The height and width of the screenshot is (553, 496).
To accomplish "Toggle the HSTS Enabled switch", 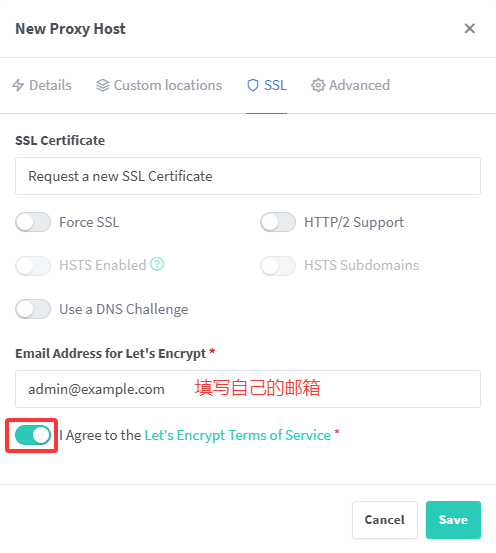I will click(33, 266).
